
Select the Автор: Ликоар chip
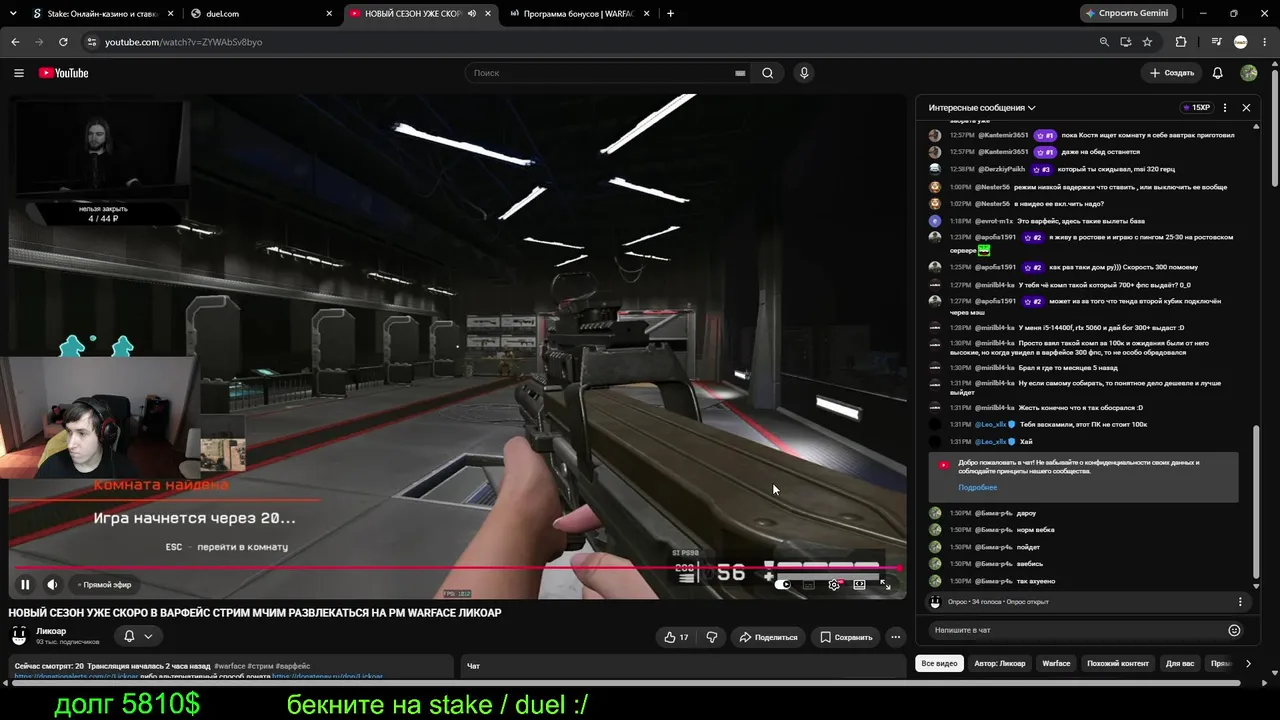click(1000, 663)
